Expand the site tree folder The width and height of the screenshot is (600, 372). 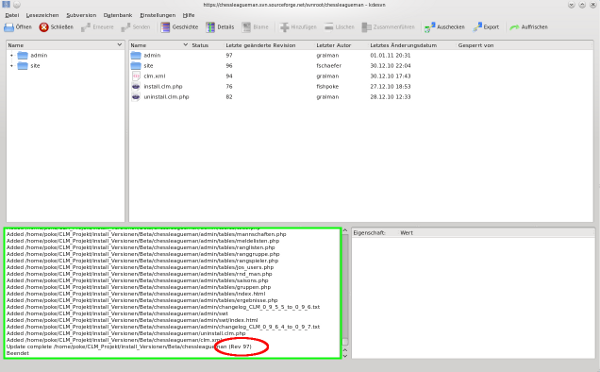pyautogui.click(x=11, y=66)
